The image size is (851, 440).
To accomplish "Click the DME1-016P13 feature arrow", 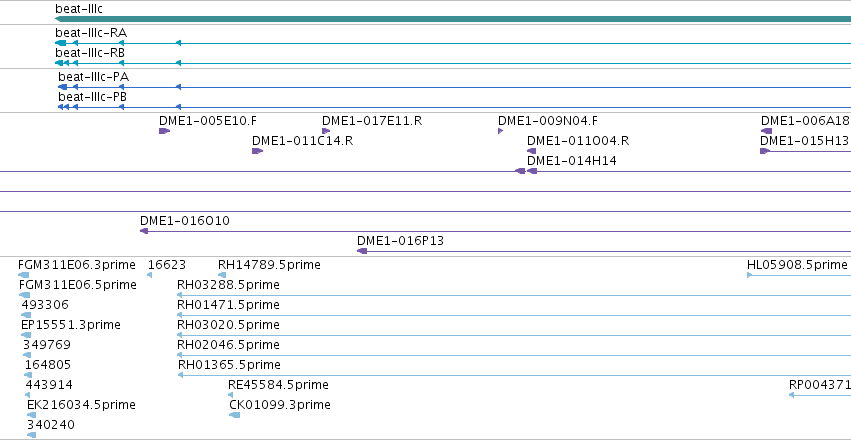I will pos(362,251).
